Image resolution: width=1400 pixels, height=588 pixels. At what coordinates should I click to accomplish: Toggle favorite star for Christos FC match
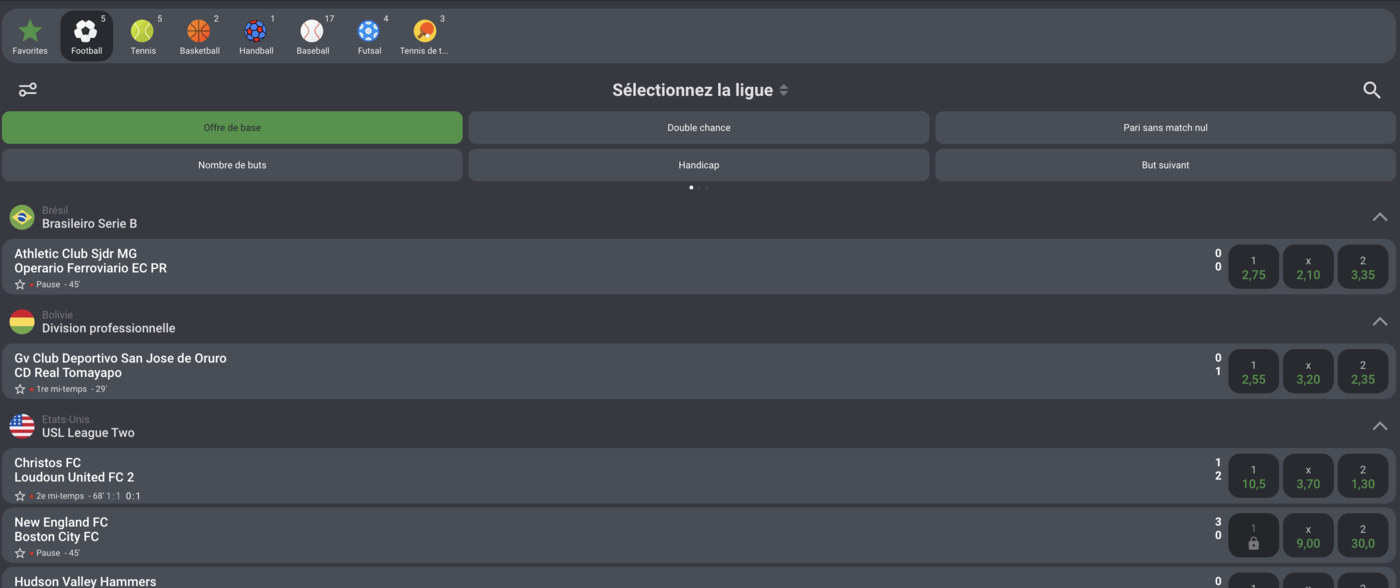[x=20, y=496]
